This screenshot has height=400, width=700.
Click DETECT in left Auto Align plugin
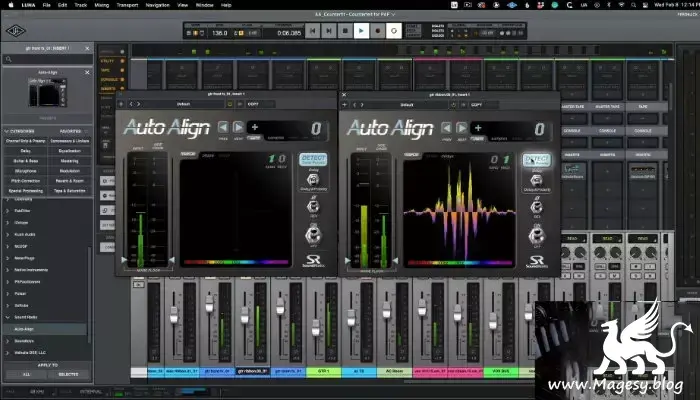pos(313,159)
